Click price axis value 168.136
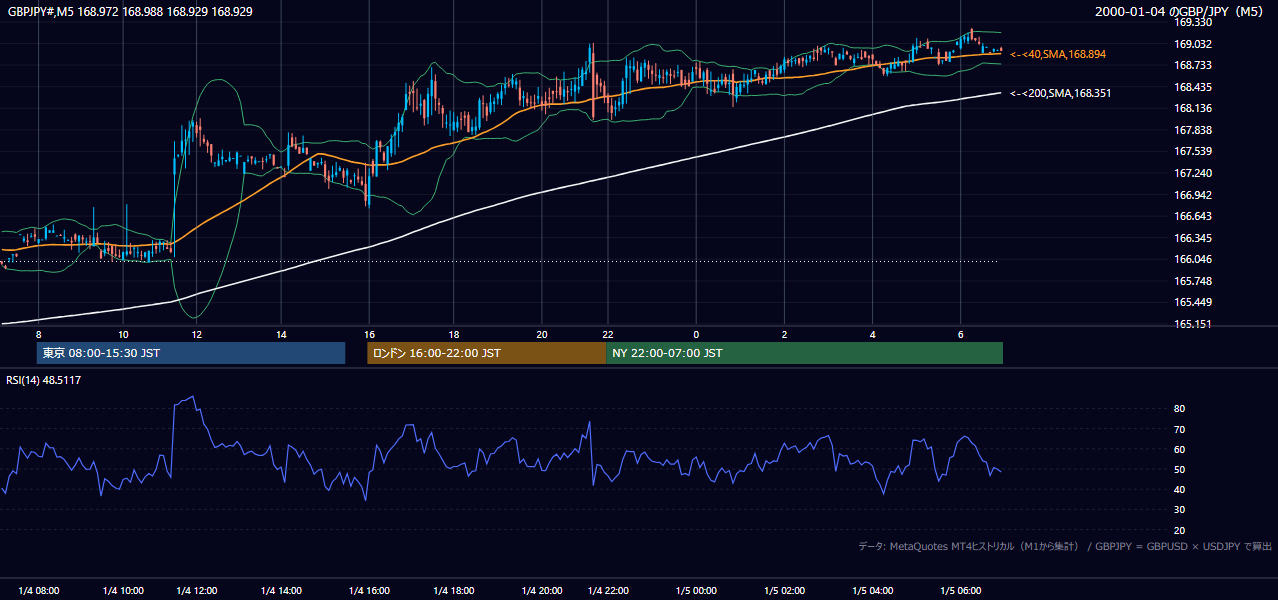The width and height of the screenshot is (1278, 600). point(1193,108)
